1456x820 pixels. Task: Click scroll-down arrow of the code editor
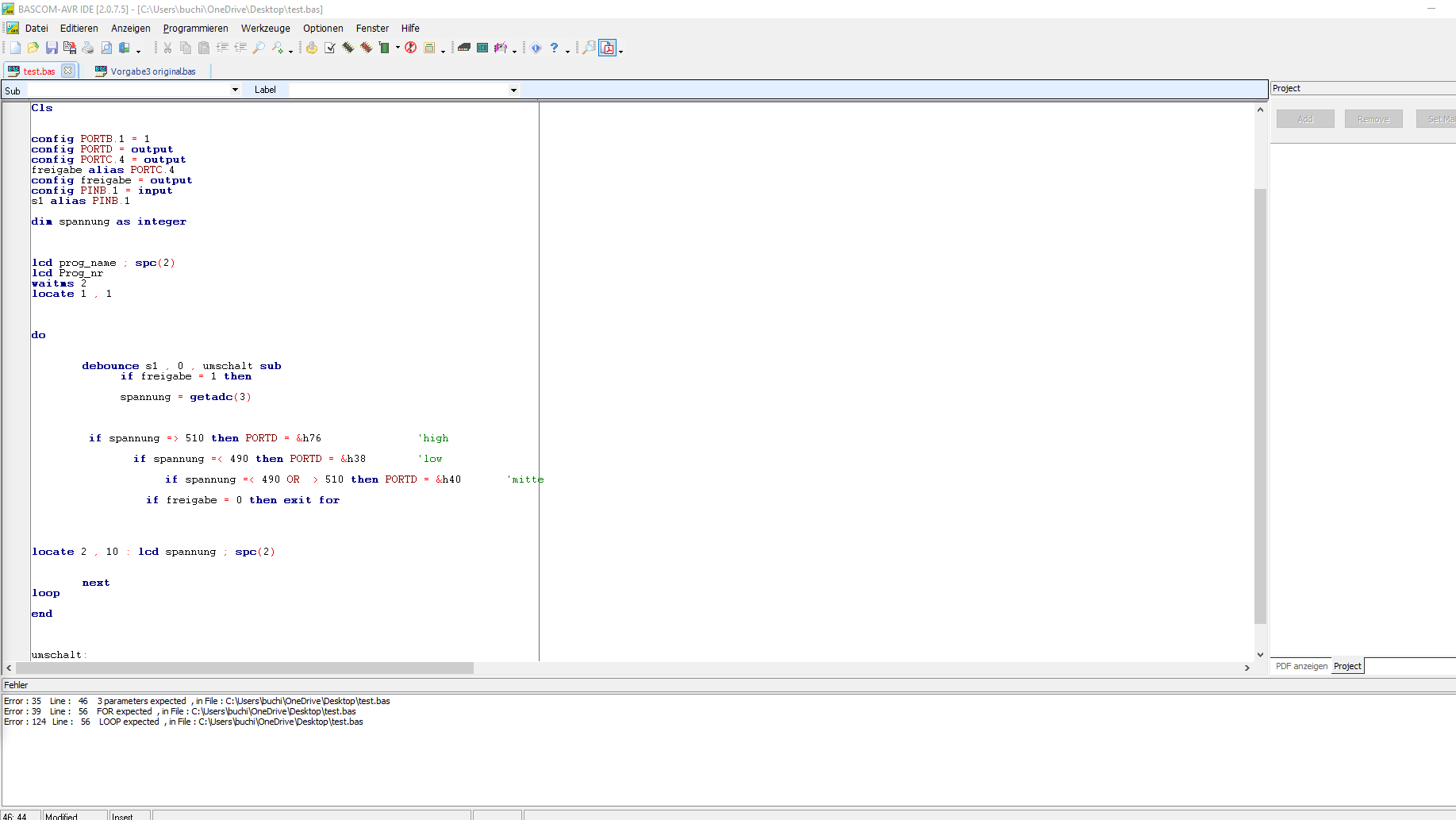[1260, 655]
